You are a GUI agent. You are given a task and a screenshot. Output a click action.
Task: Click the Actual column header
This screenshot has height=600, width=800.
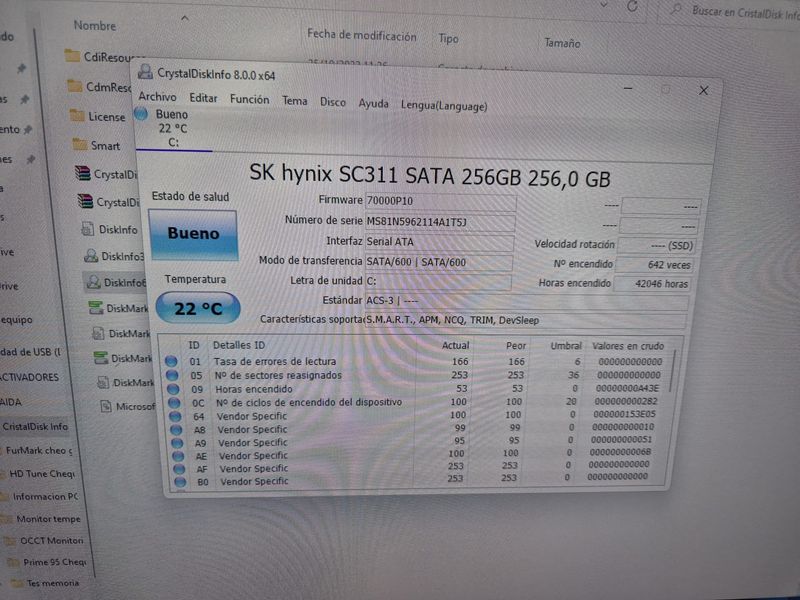(456, 345)
